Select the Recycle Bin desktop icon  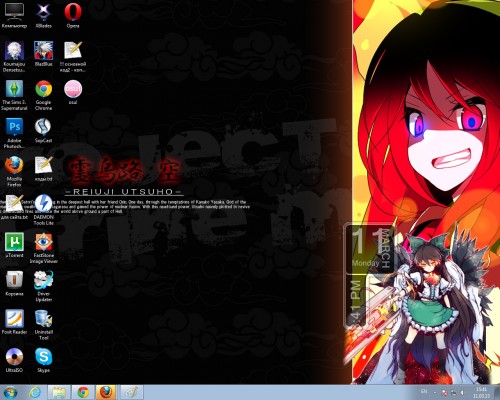(14, 283)
